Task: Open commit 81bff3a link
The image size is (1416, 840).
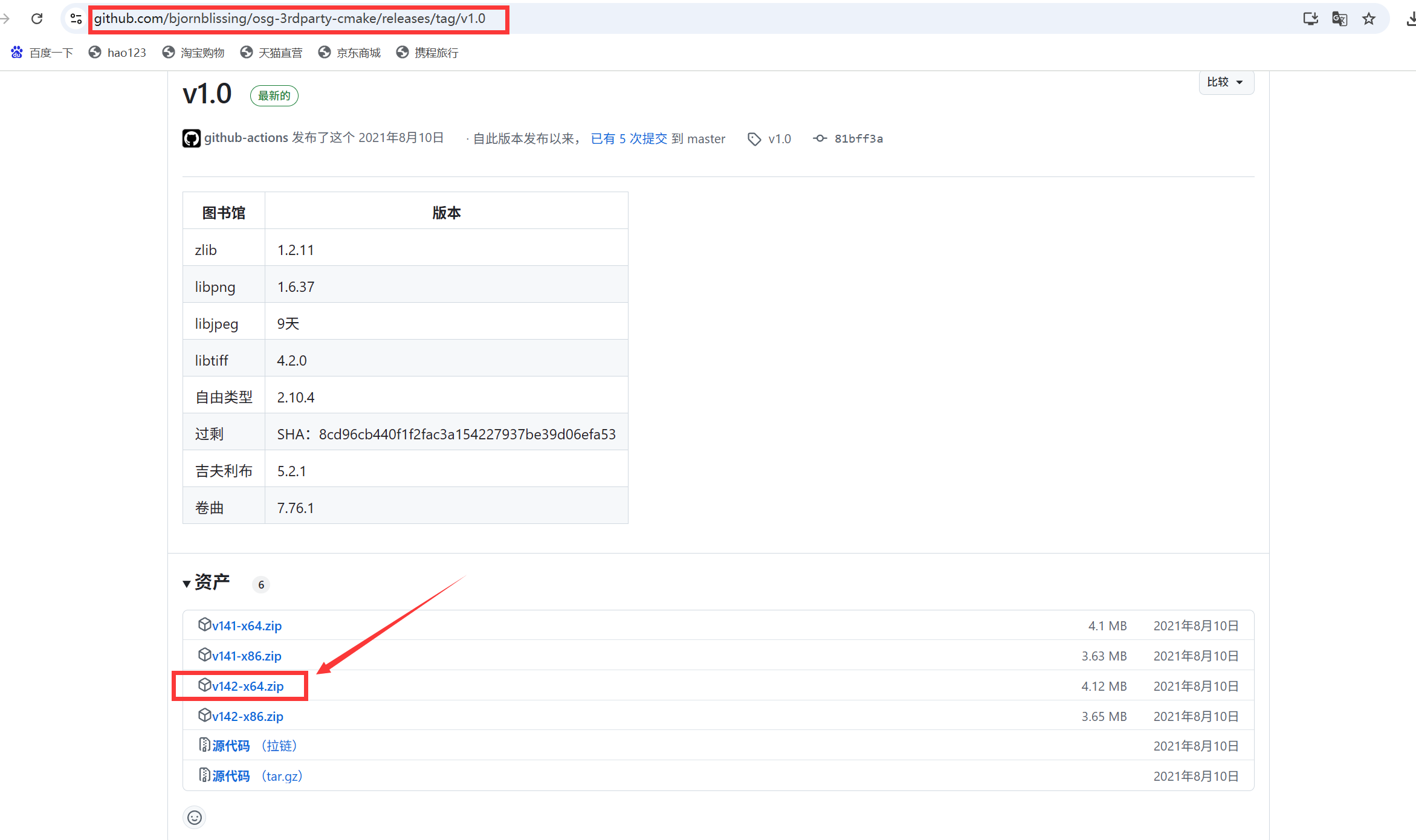Action: (x=859, y=139)
